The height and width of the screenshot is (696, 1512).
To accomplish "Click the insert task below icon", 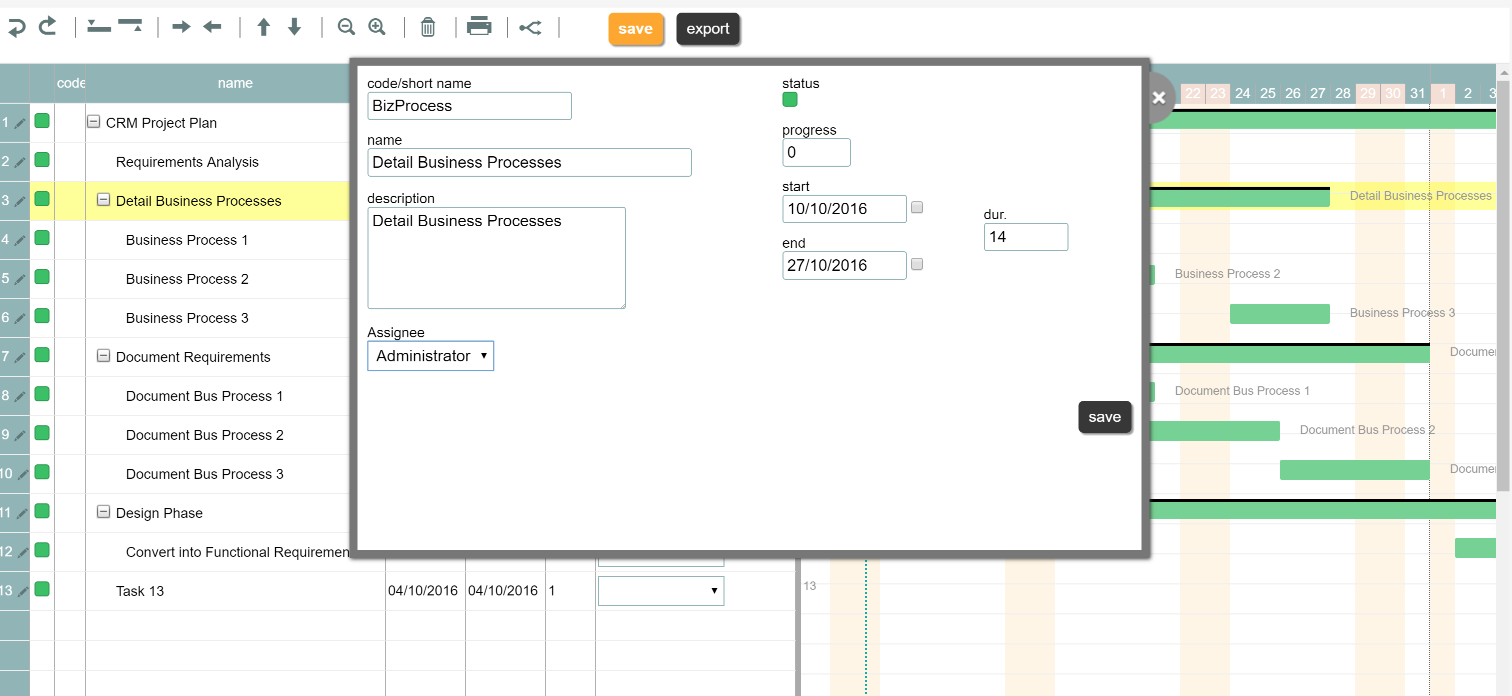I will tap(130, 27).
